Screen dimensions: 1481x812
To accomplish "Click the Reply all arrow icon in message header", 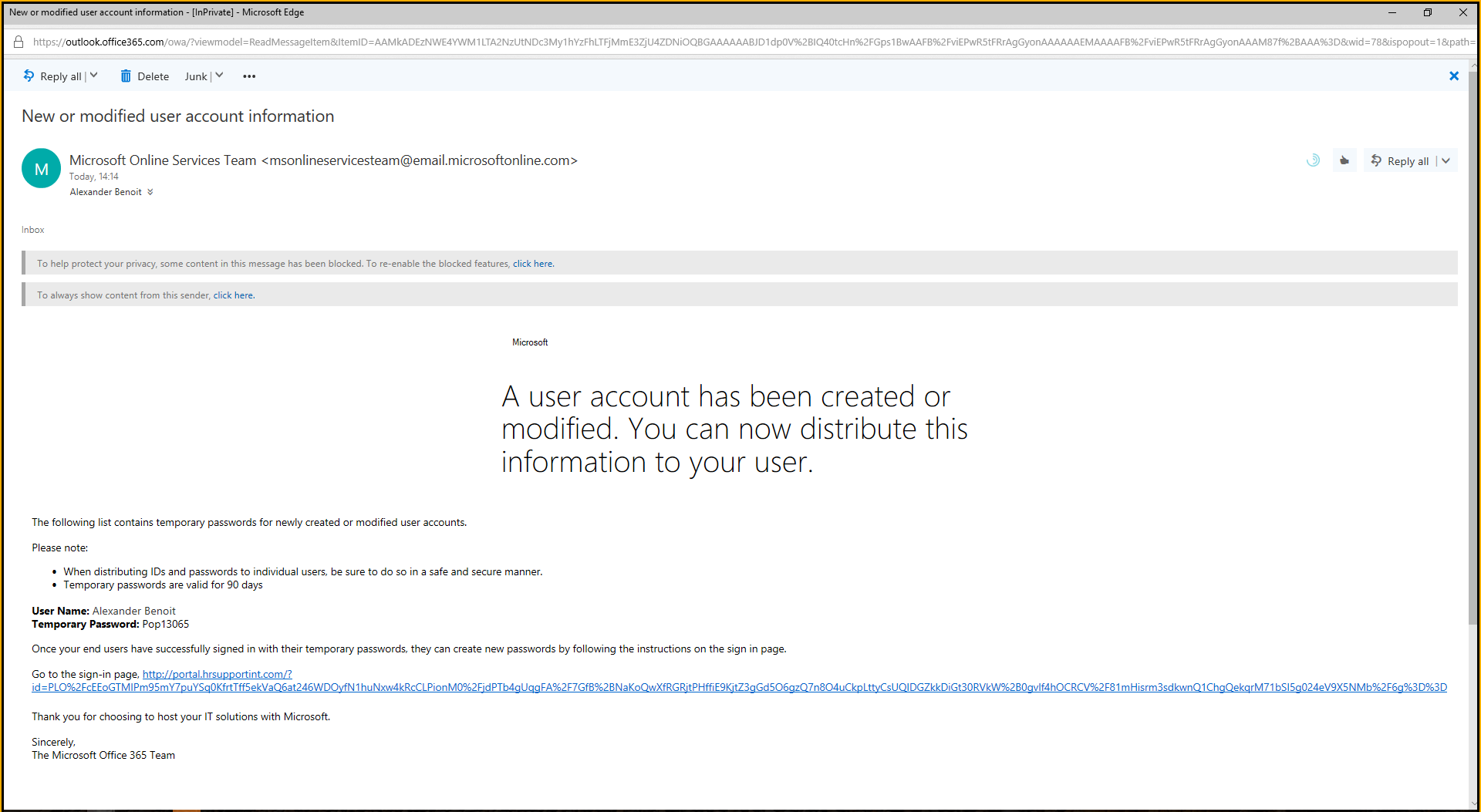I will (1378, 160).
